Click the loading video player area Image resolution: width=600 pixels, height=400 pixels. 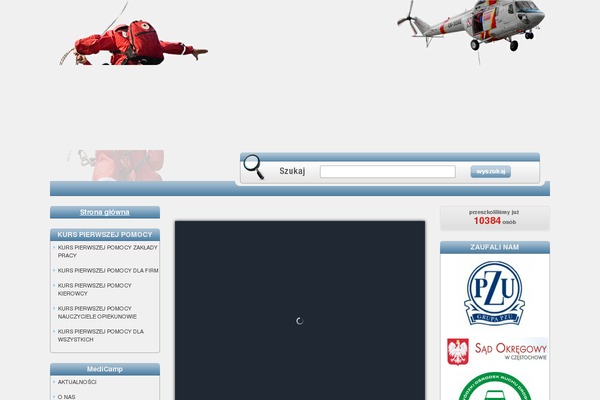point(300,310)
